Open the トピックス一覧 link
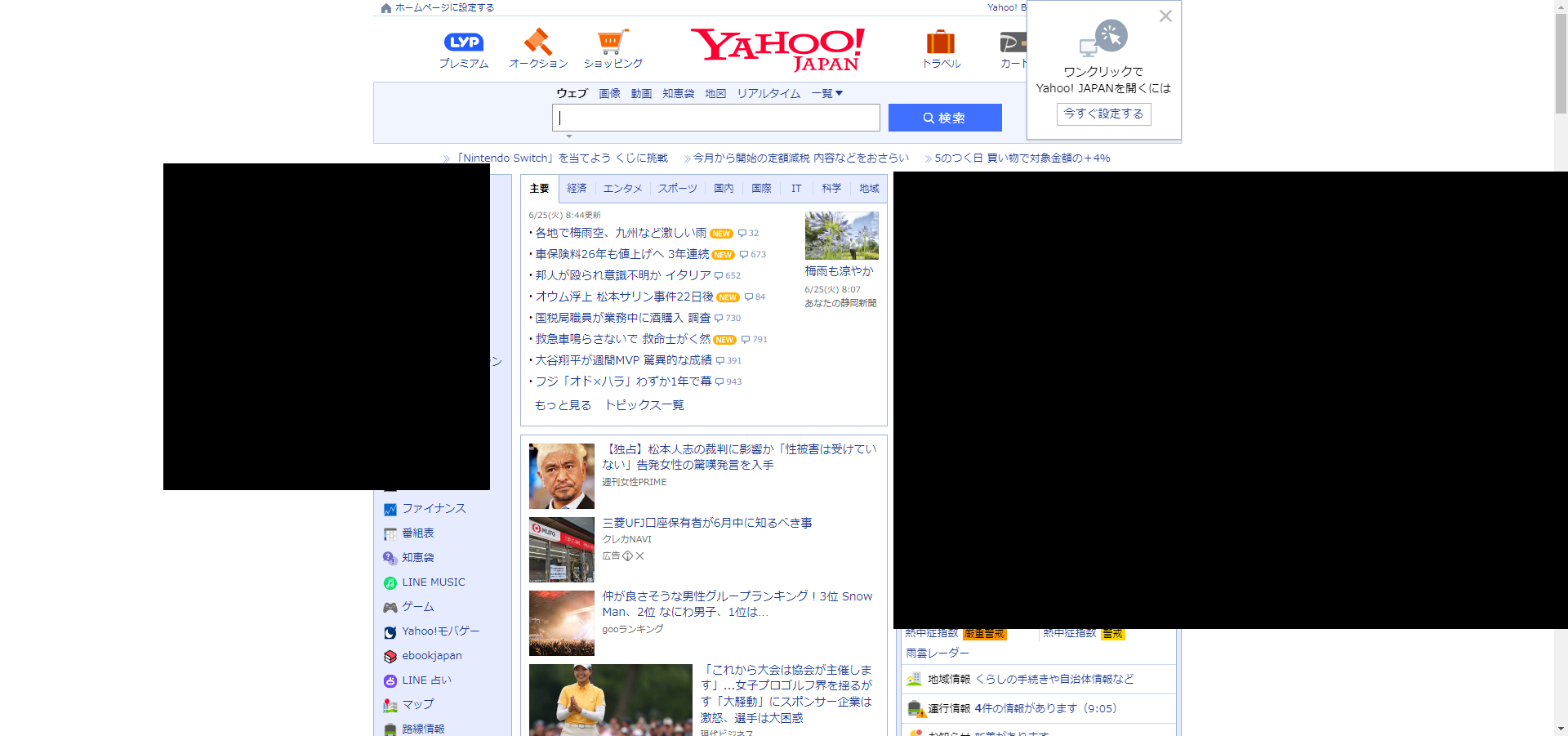1568x736 pixels. pos(644,405)
